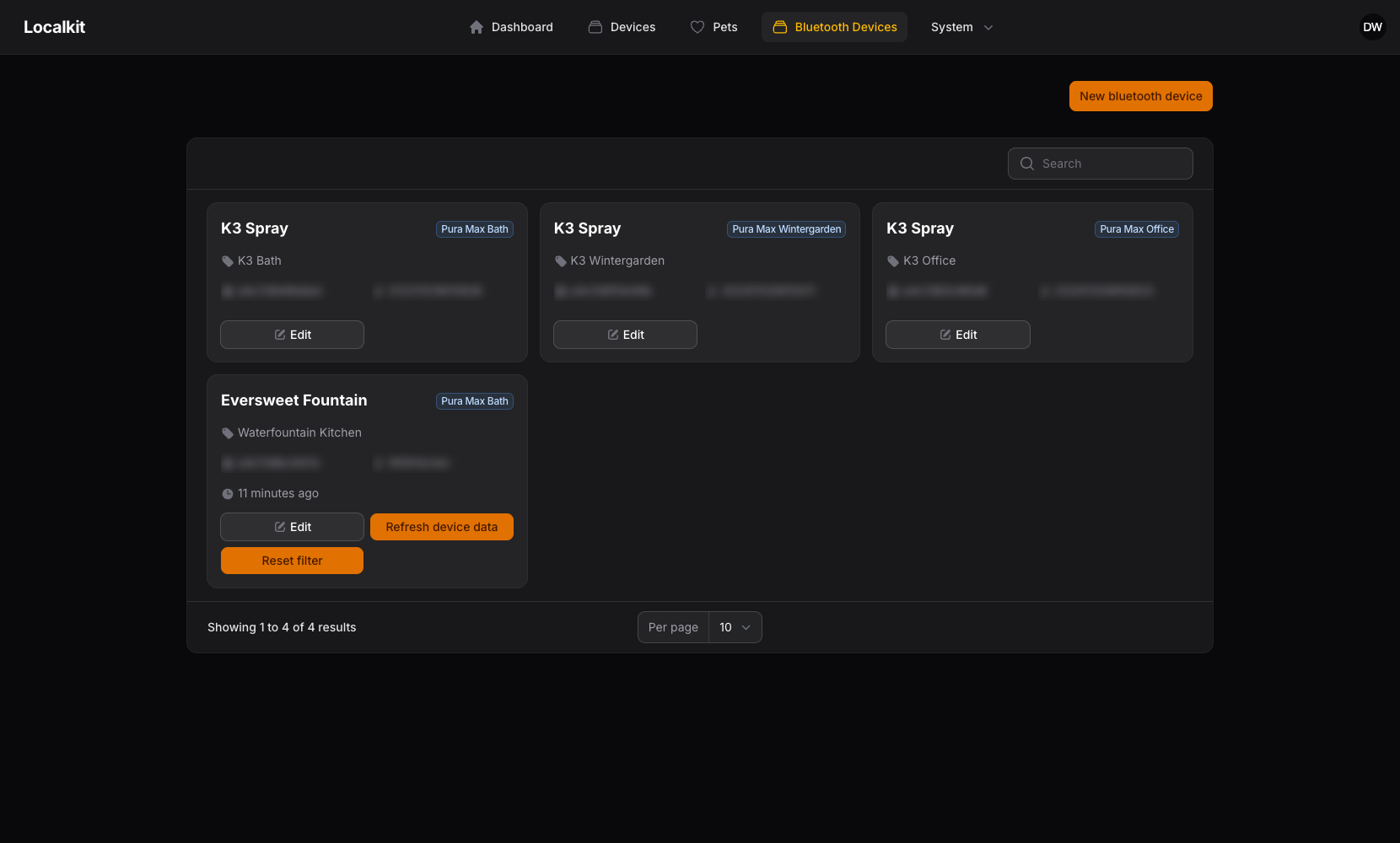The image size is (1400, 843).
Task: Open the per page count dropdown
Action: (735, 627)
